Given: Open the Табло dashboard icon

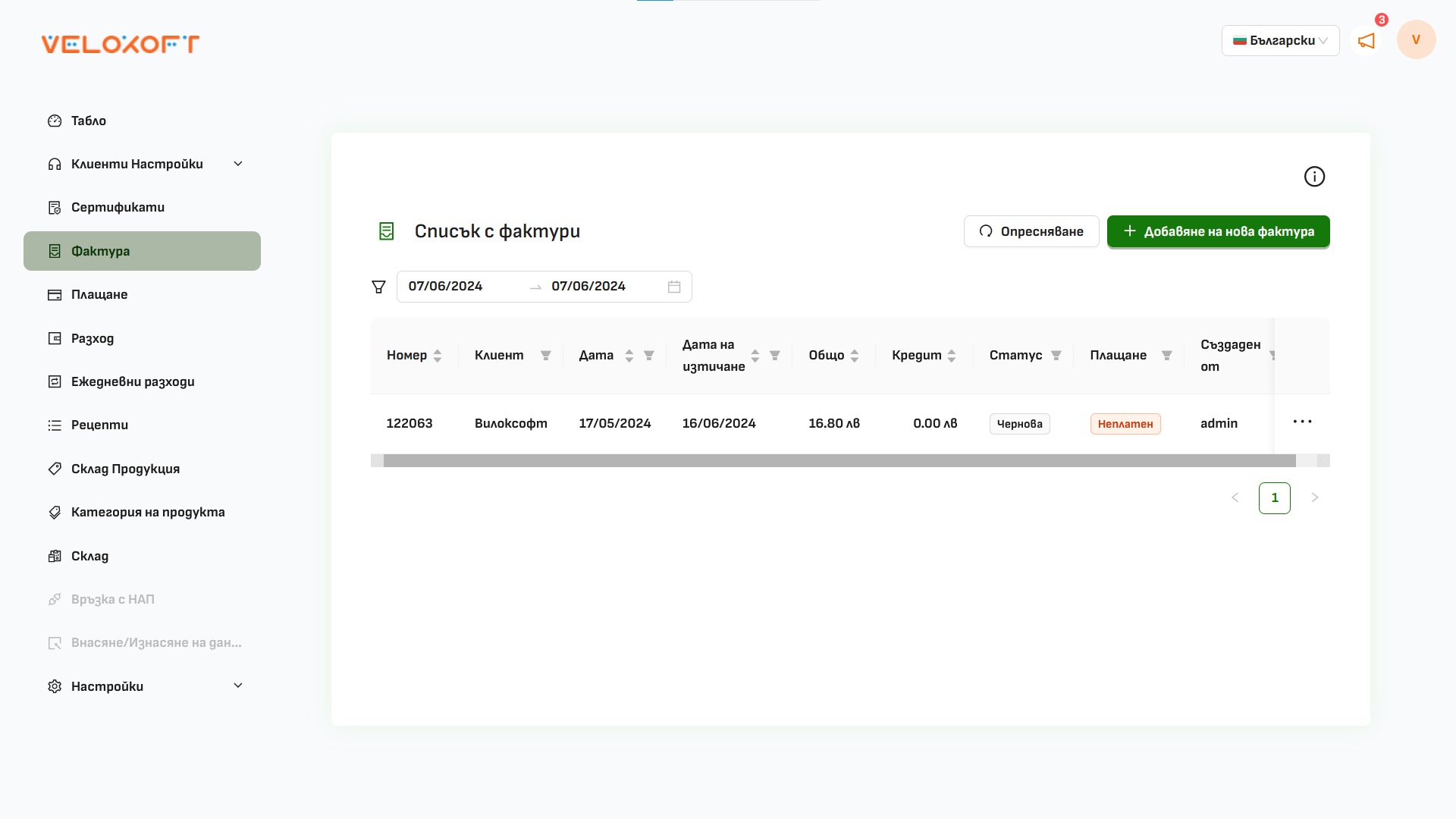Looking at the screenshot, I should [x=55, y=121].
